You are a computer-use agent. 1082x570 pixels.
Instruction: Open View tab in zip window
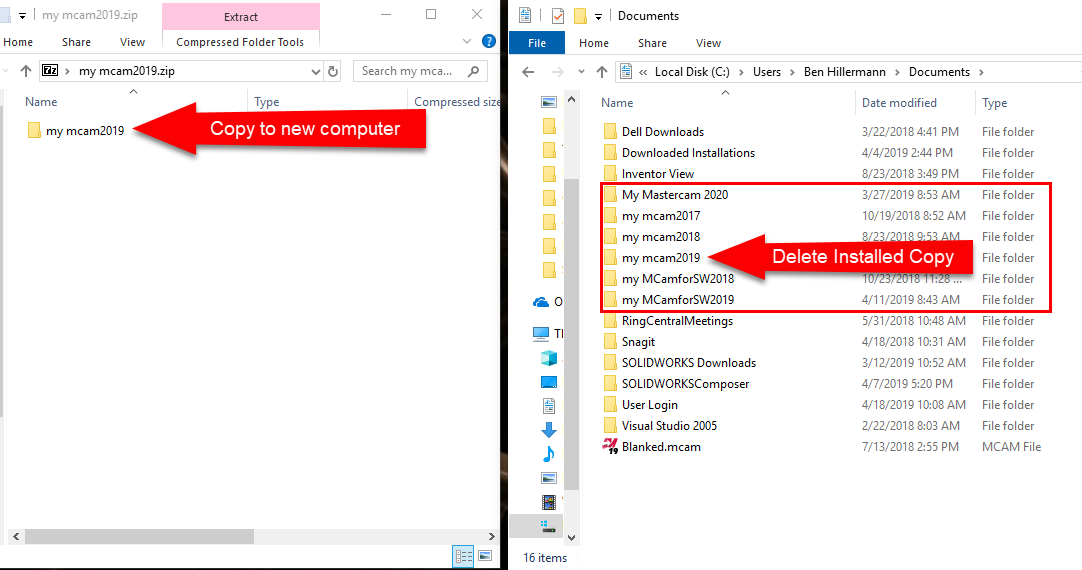(x=132, y=42)
